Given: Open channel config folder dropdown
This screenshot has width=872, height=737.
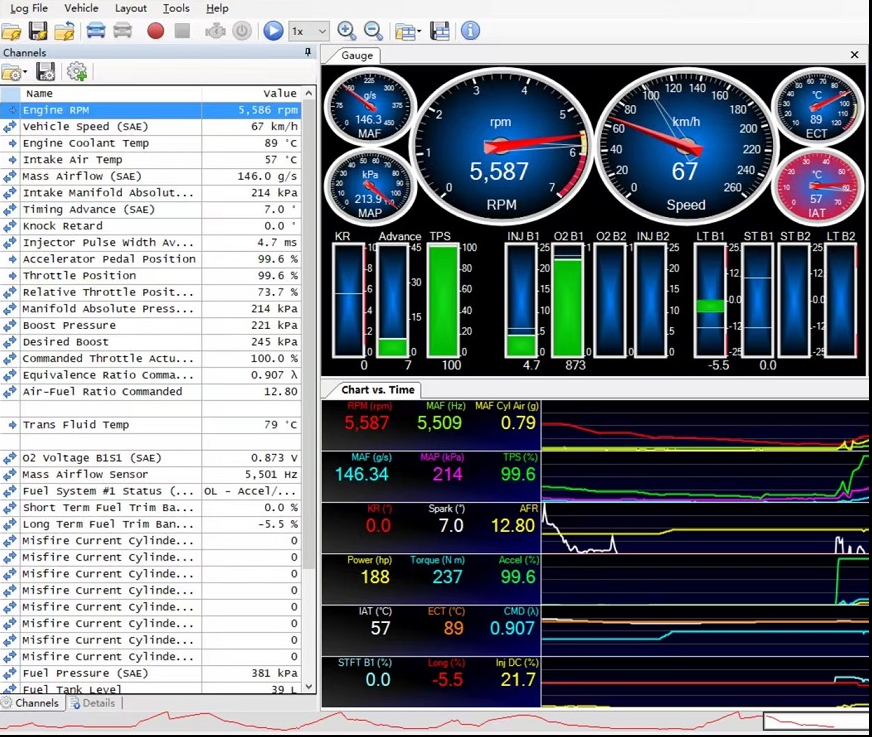Looking at the screenshot, I should click(14, 72).
